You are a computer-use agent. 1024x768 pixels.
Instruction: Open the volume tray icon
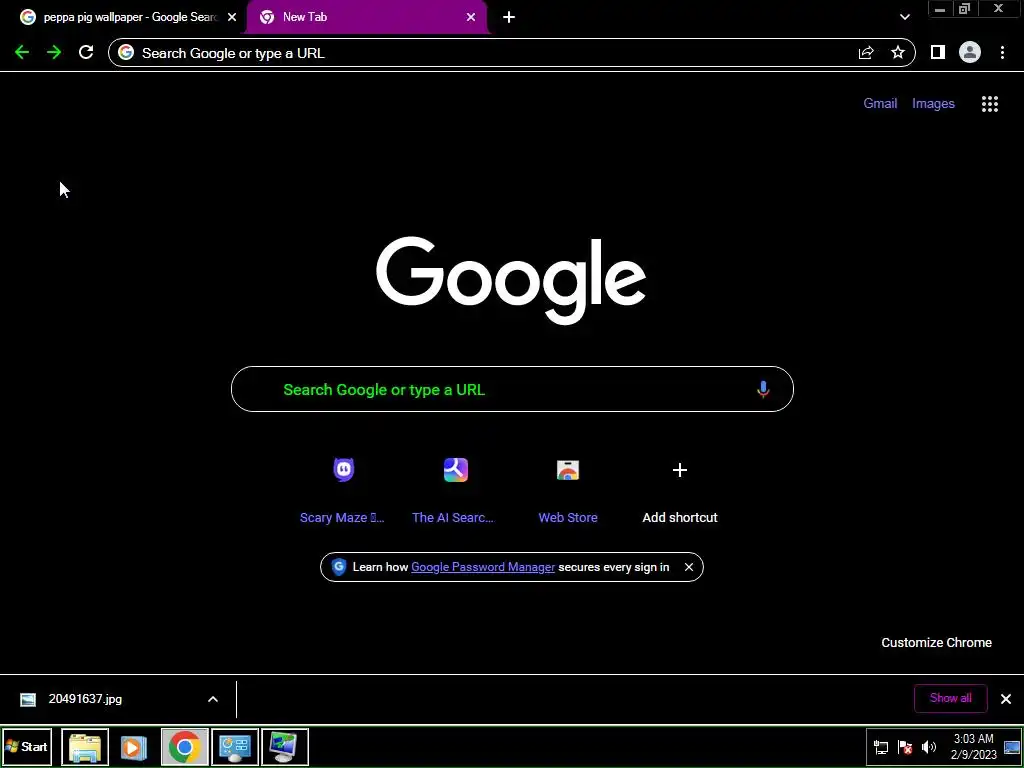tap(929, 747)
